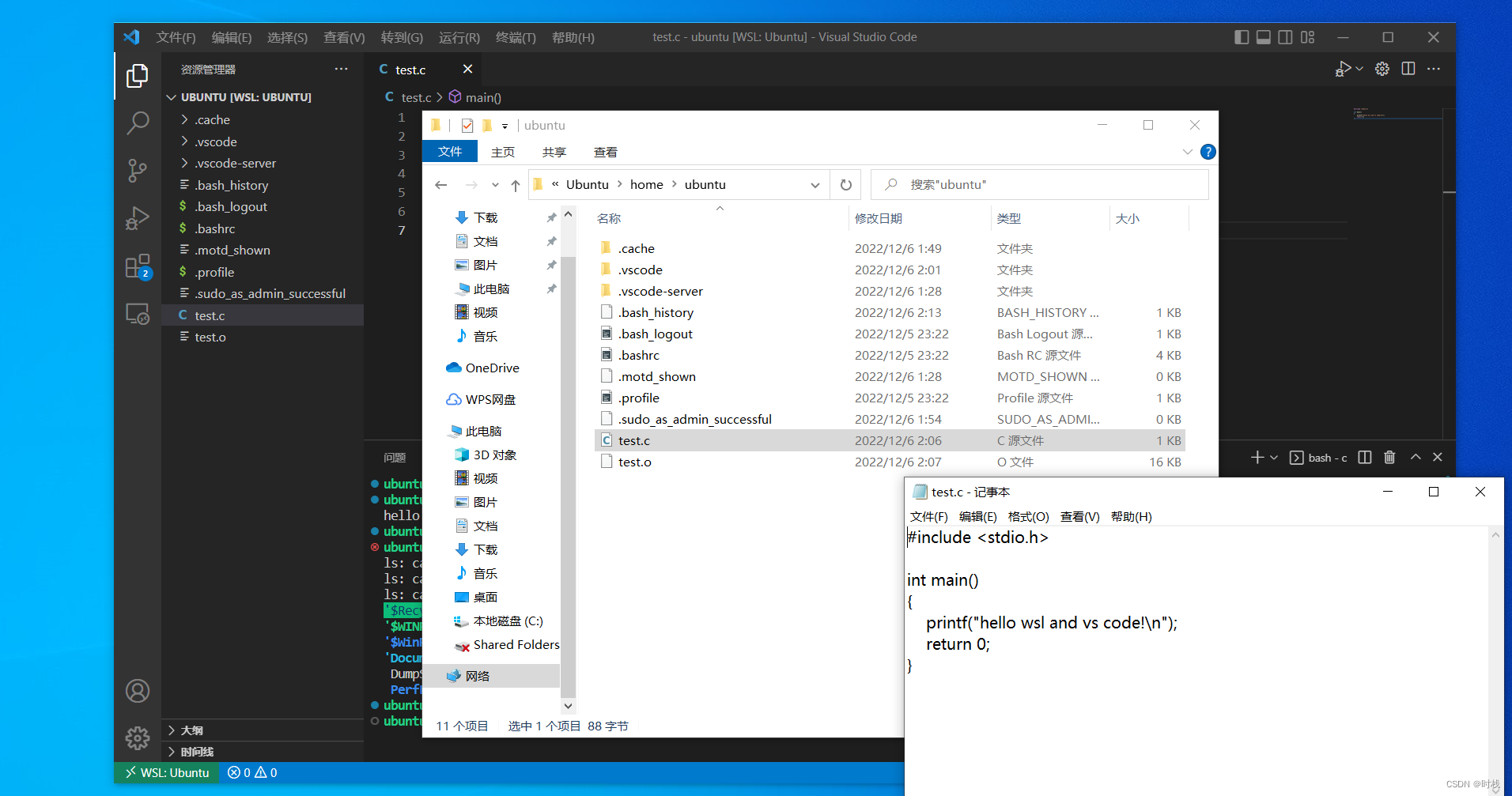Open errors and warnings status indicator

pos(252,772)
